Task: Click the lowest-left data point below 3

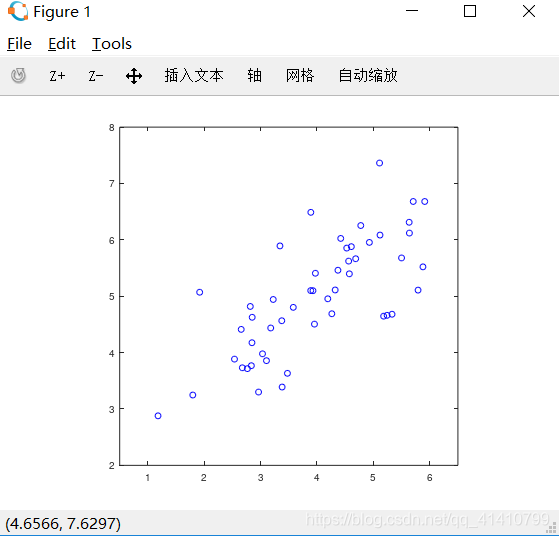Action: tap(158, 416)
